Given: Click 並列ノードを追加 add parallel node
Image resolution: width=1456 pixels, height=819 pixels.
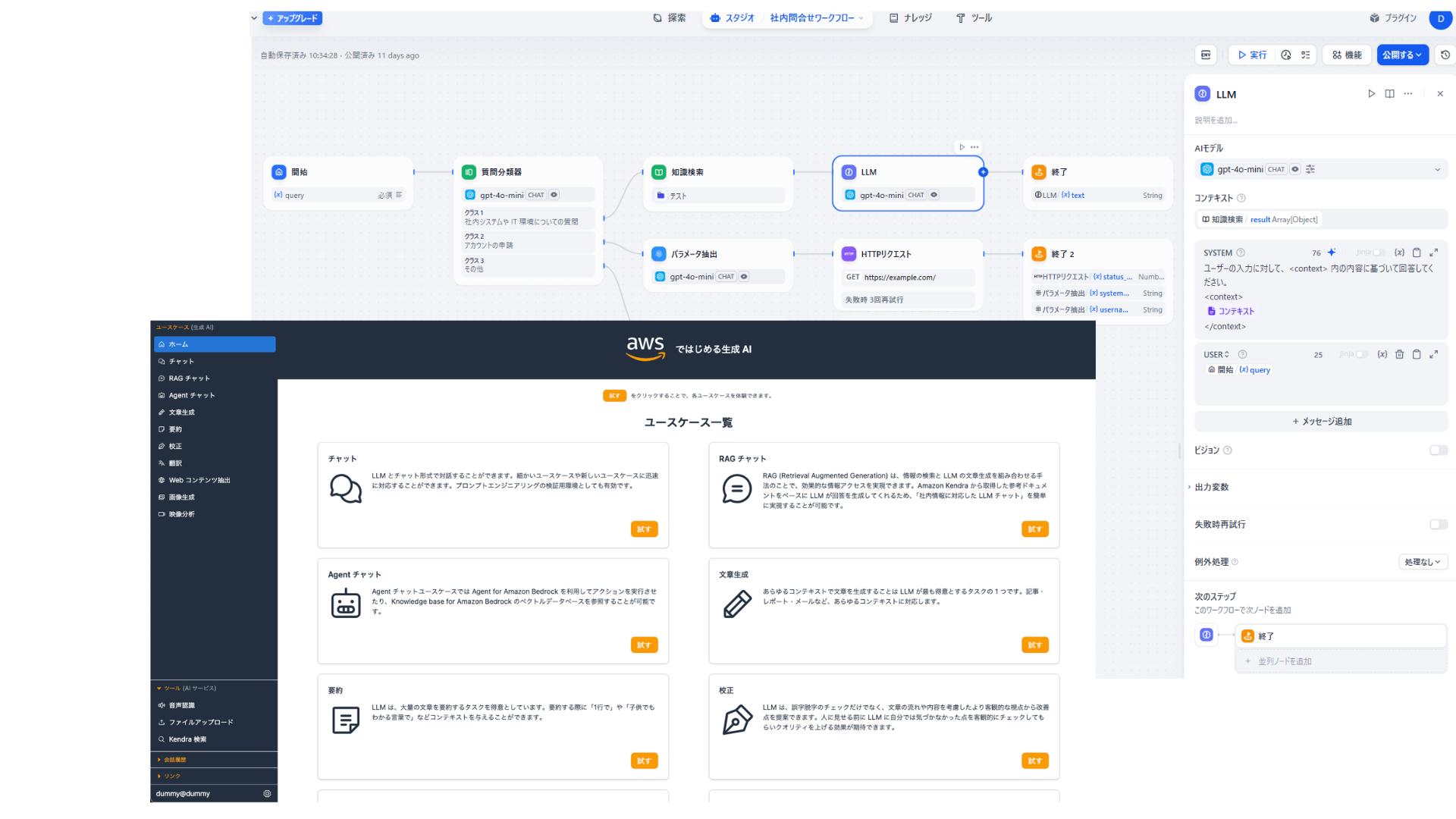Looking at the screenshot, I should click(x=1341, y=661).
